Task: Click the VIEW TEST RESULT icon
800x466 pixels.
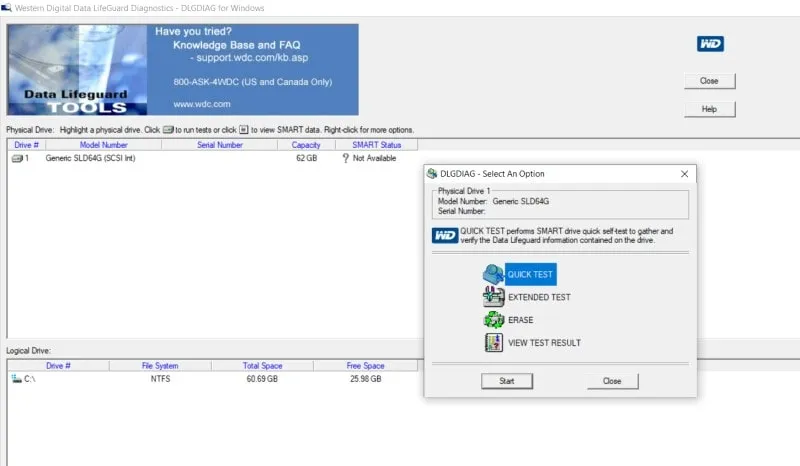Action: (x=493, y=342)
